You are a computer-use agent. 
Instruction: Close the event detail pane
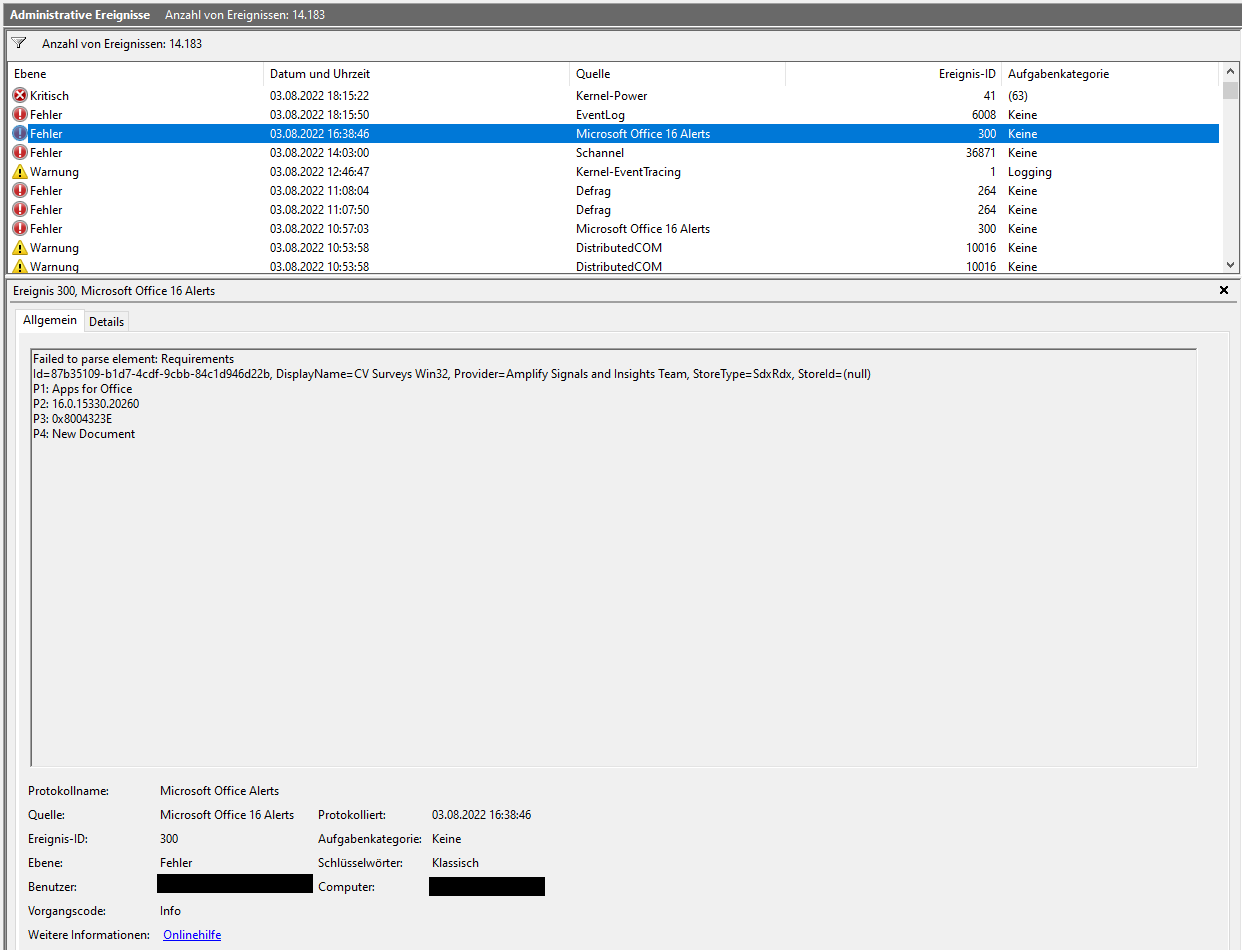[1224, 290]
